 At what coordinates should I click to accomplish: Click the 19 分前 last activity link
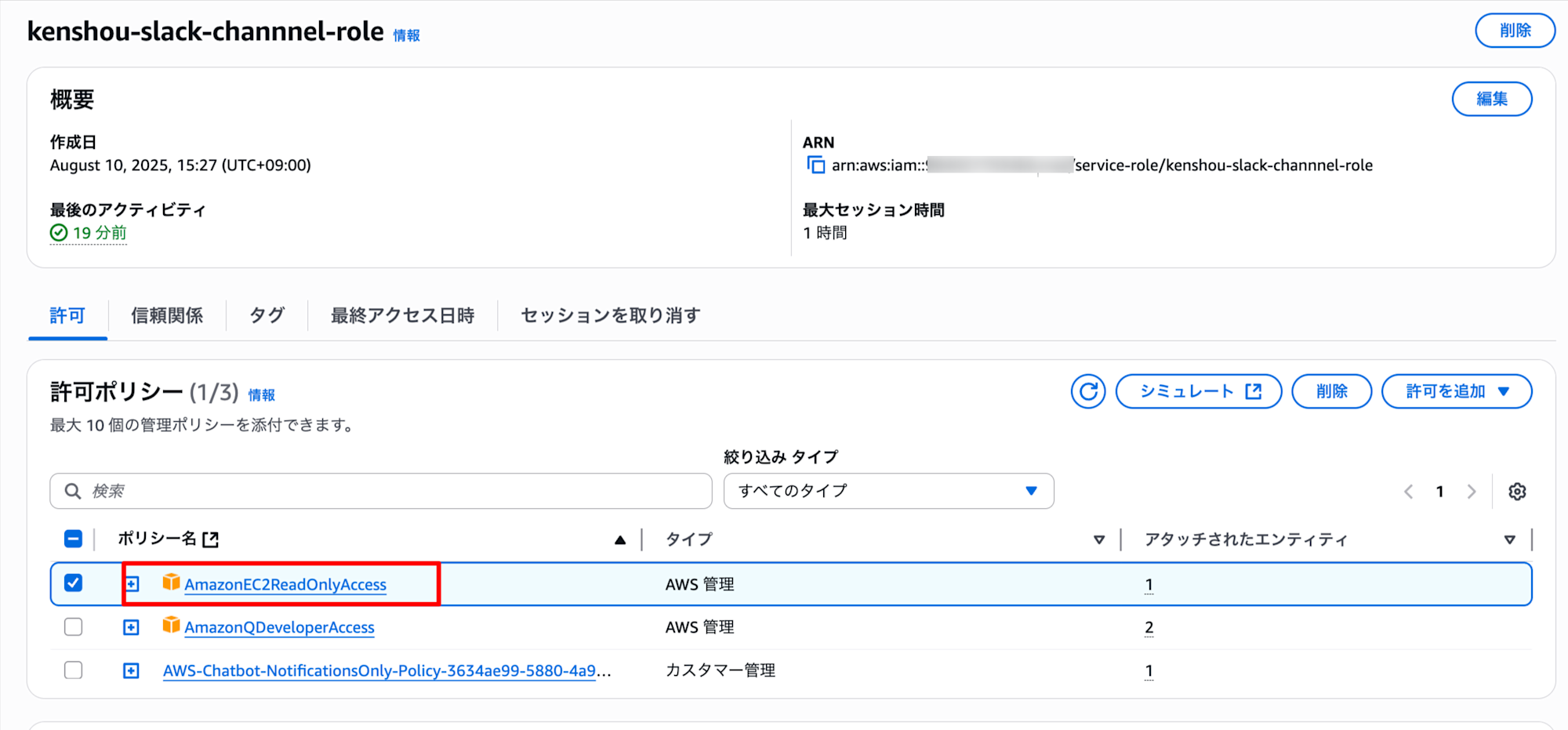100,233
